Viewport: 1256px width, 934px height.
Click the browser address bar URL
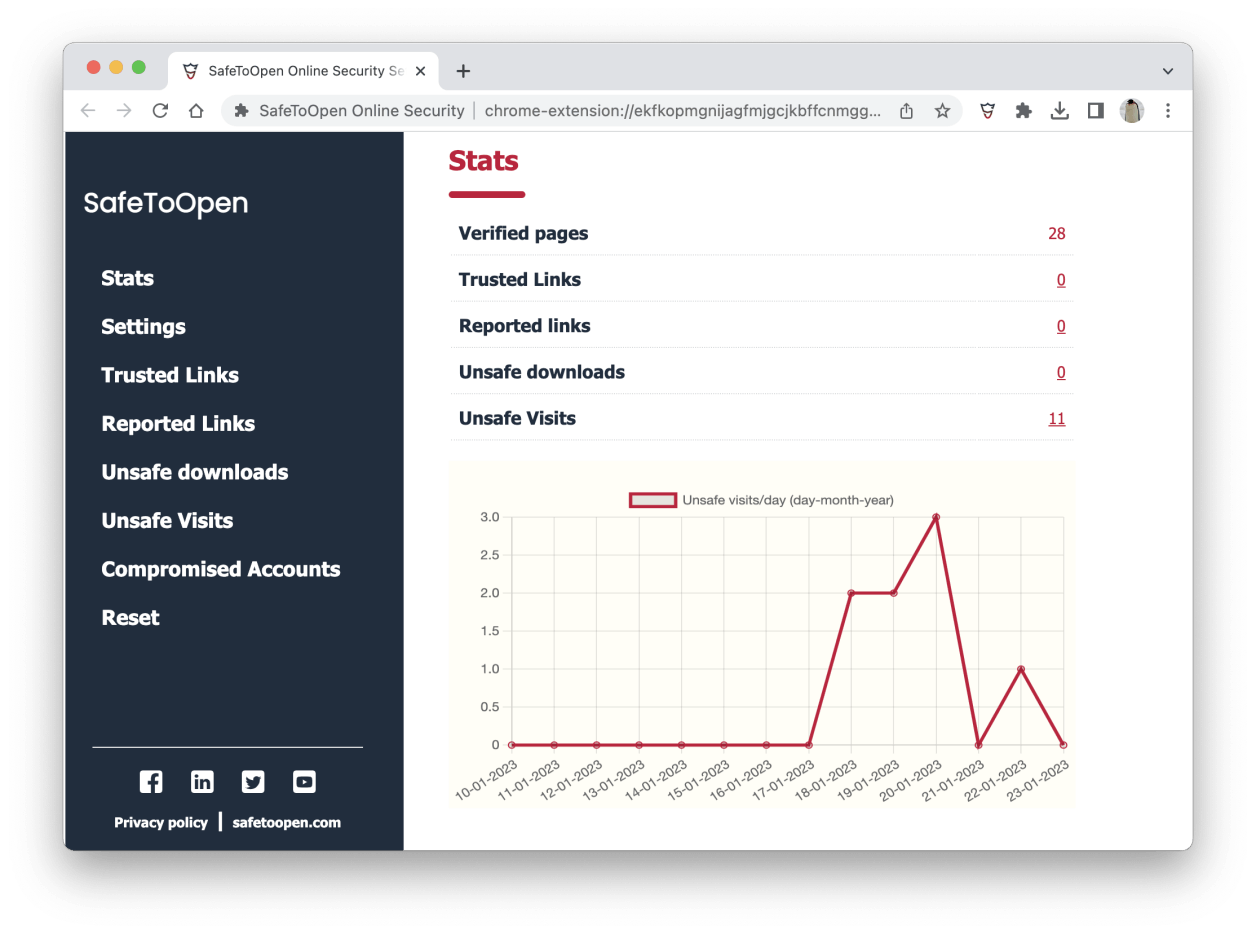click(682, 111)
